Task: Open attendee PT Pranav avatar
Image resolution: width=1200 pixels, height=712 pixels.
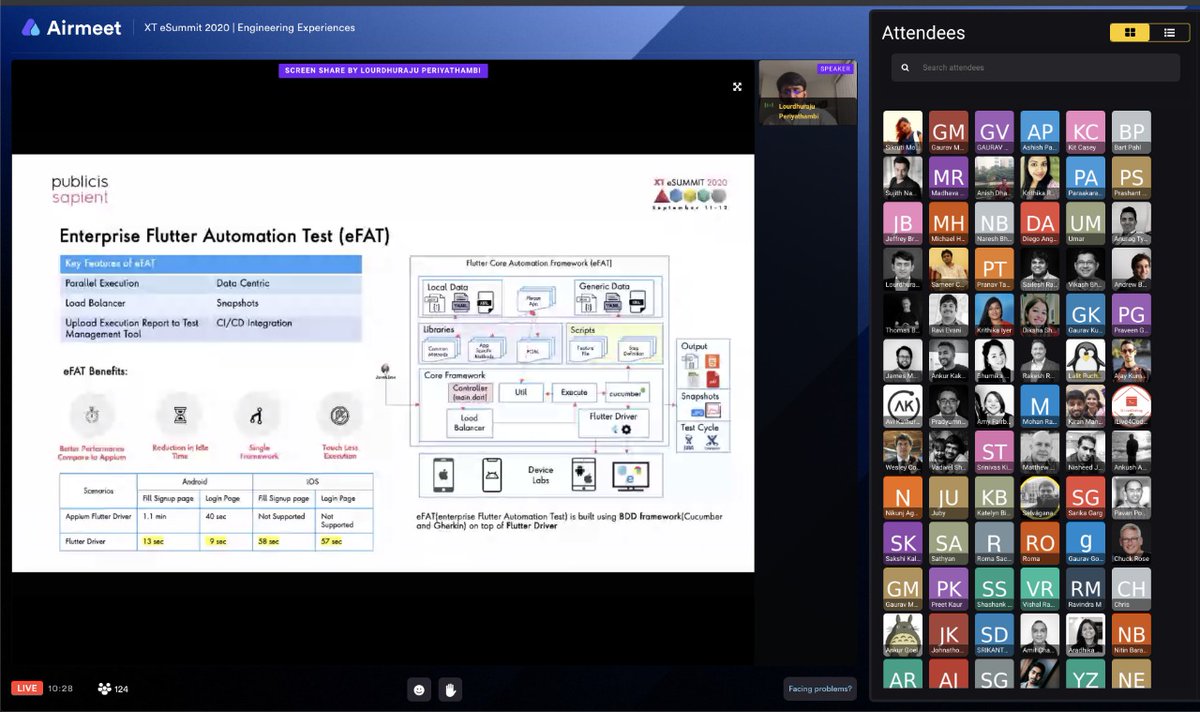Action: coord(994,269)
